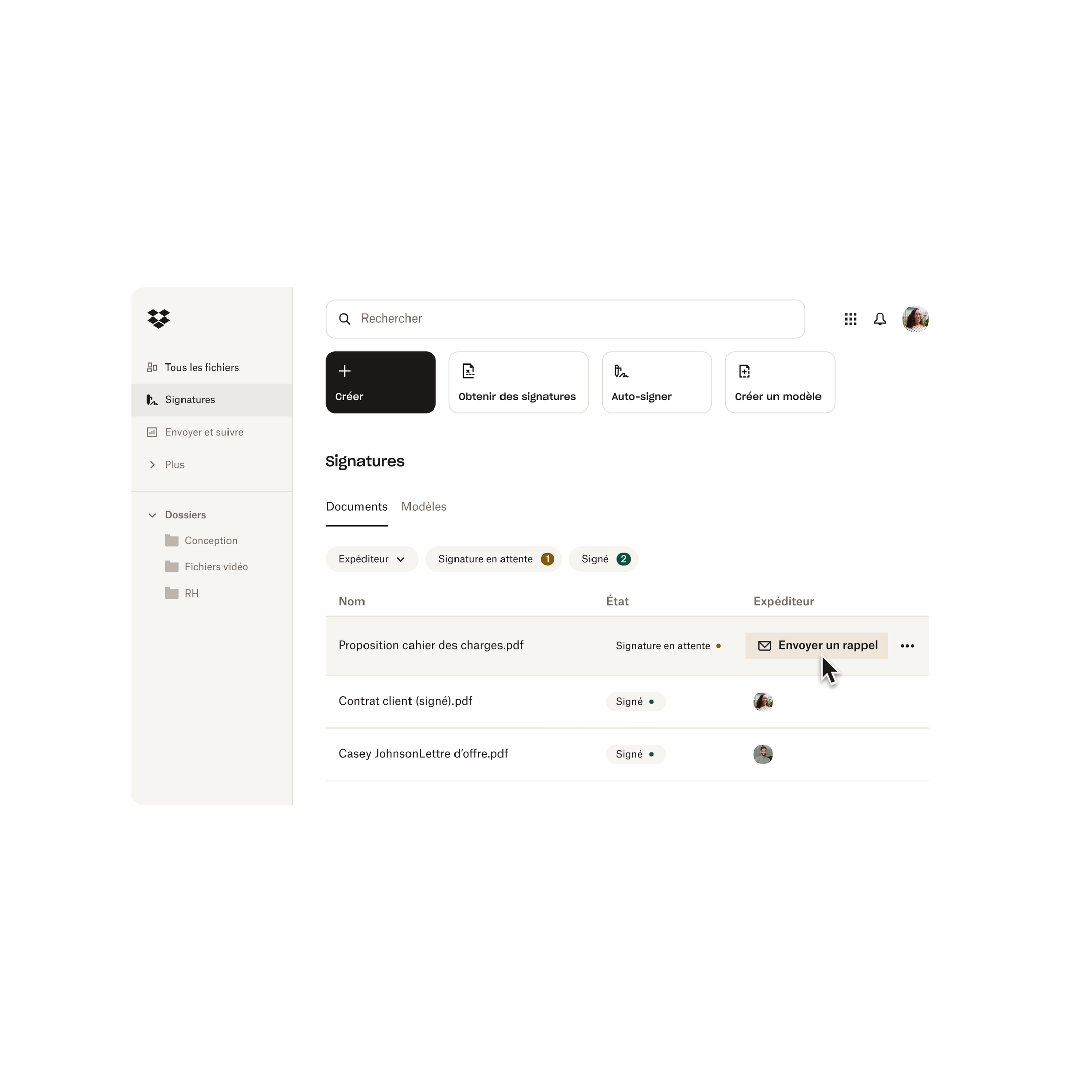Click the Créer un modèle icon
This screenshot has width=1092, height=1092.
744,371
